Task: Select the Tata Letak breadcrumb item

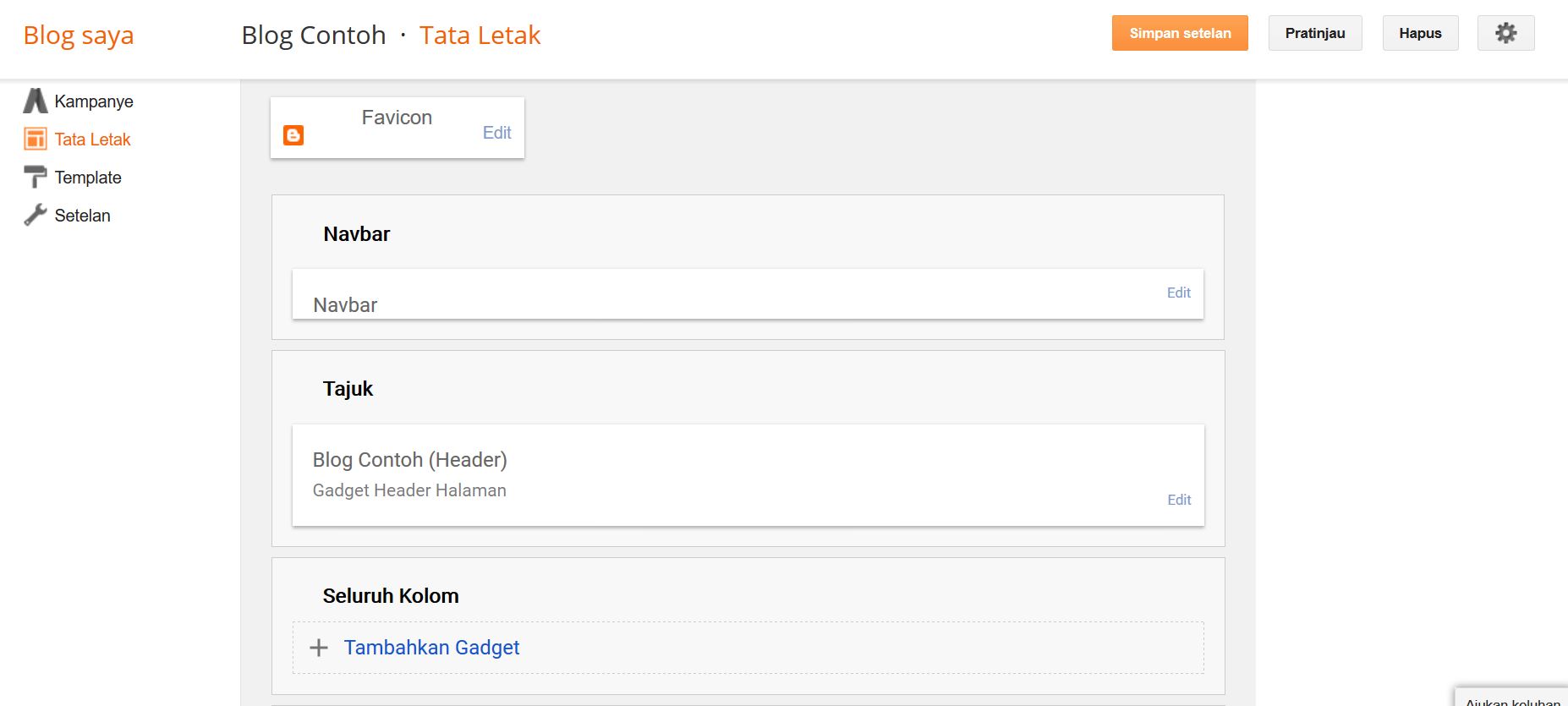Action: coord(480,35)
